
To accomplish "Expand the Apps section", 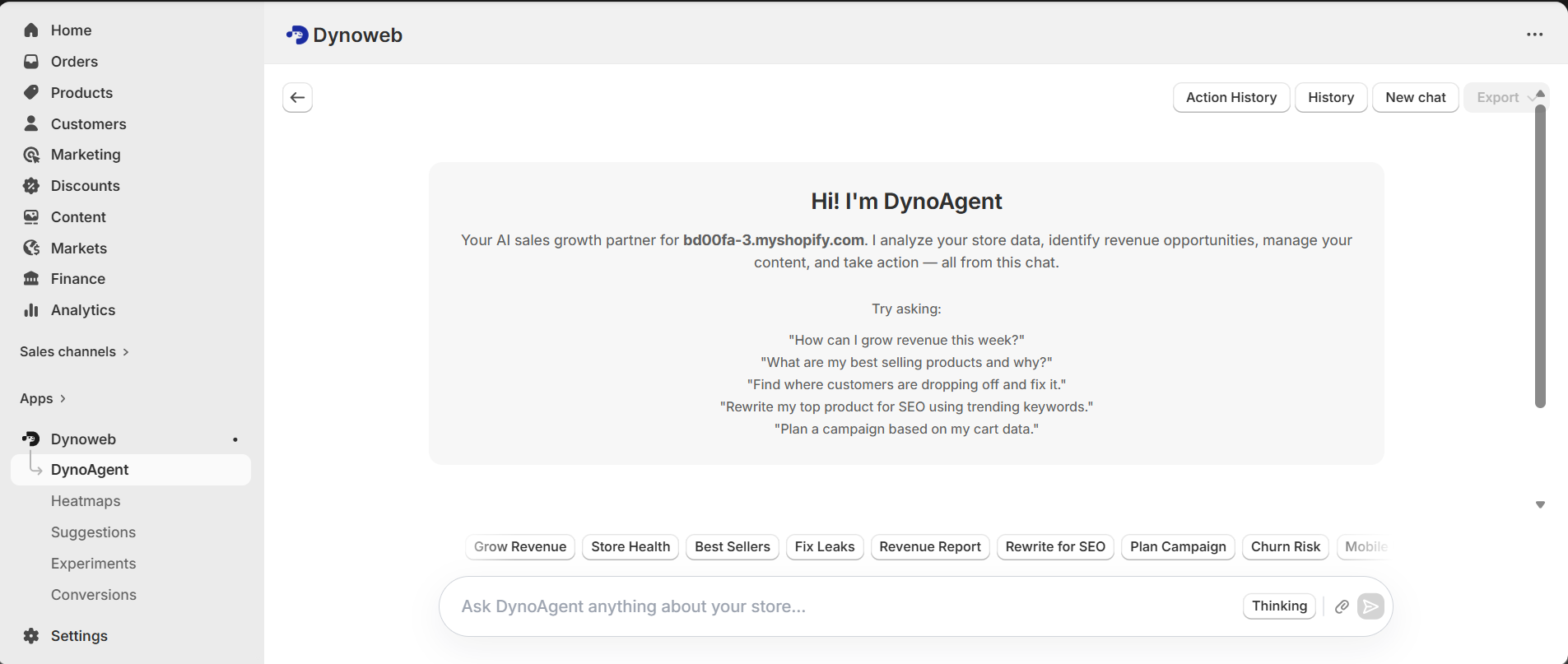I will click(43, 398).
